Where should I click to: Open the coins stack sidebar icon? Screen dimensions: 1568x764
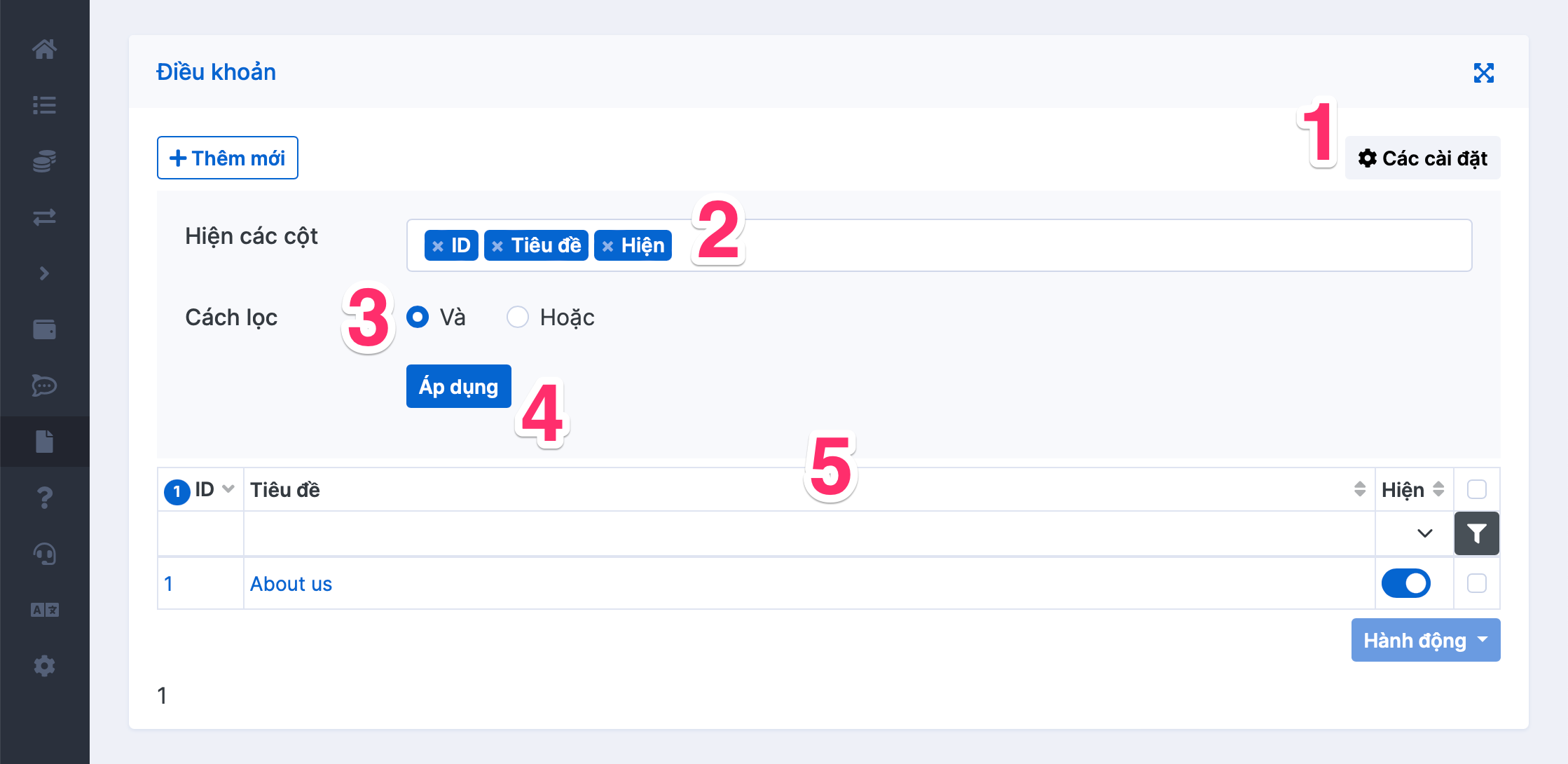[x=44, y=161]
